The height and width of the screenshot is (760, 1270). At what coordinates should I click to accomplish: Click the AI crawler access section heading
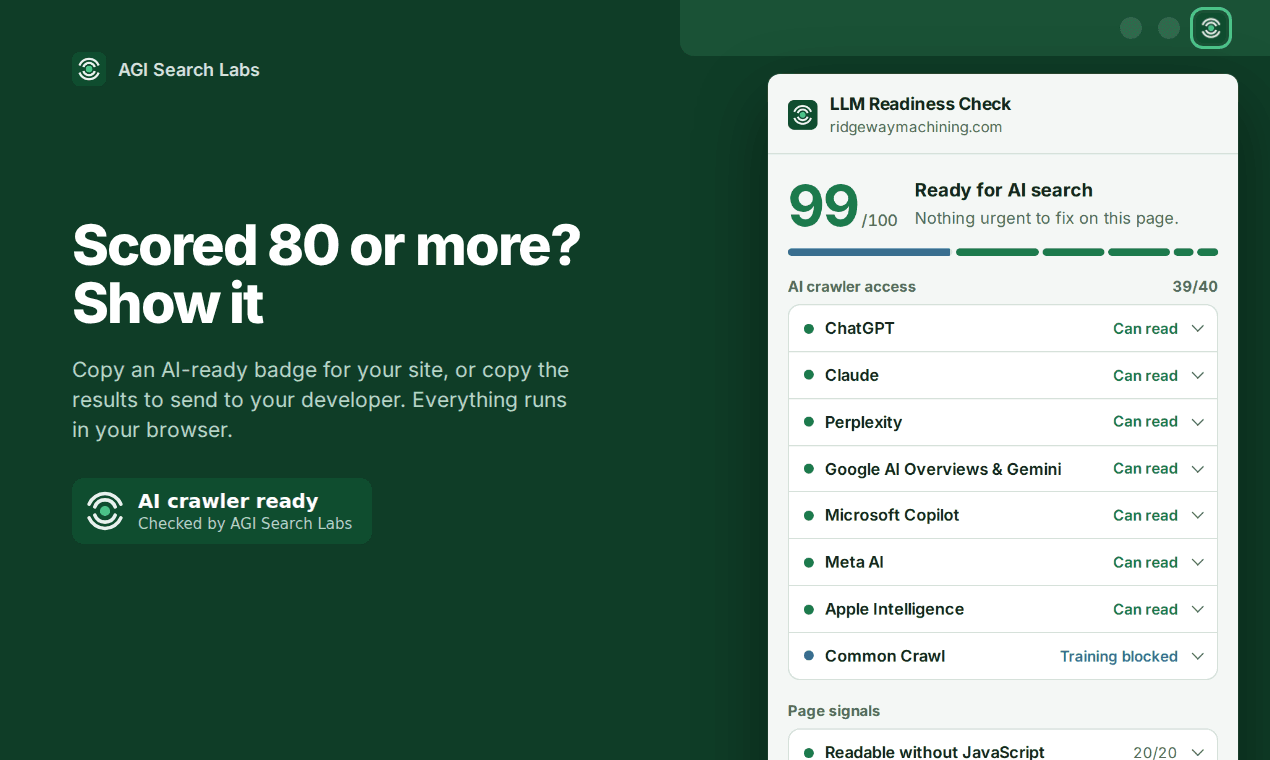[x=852, y=286]
